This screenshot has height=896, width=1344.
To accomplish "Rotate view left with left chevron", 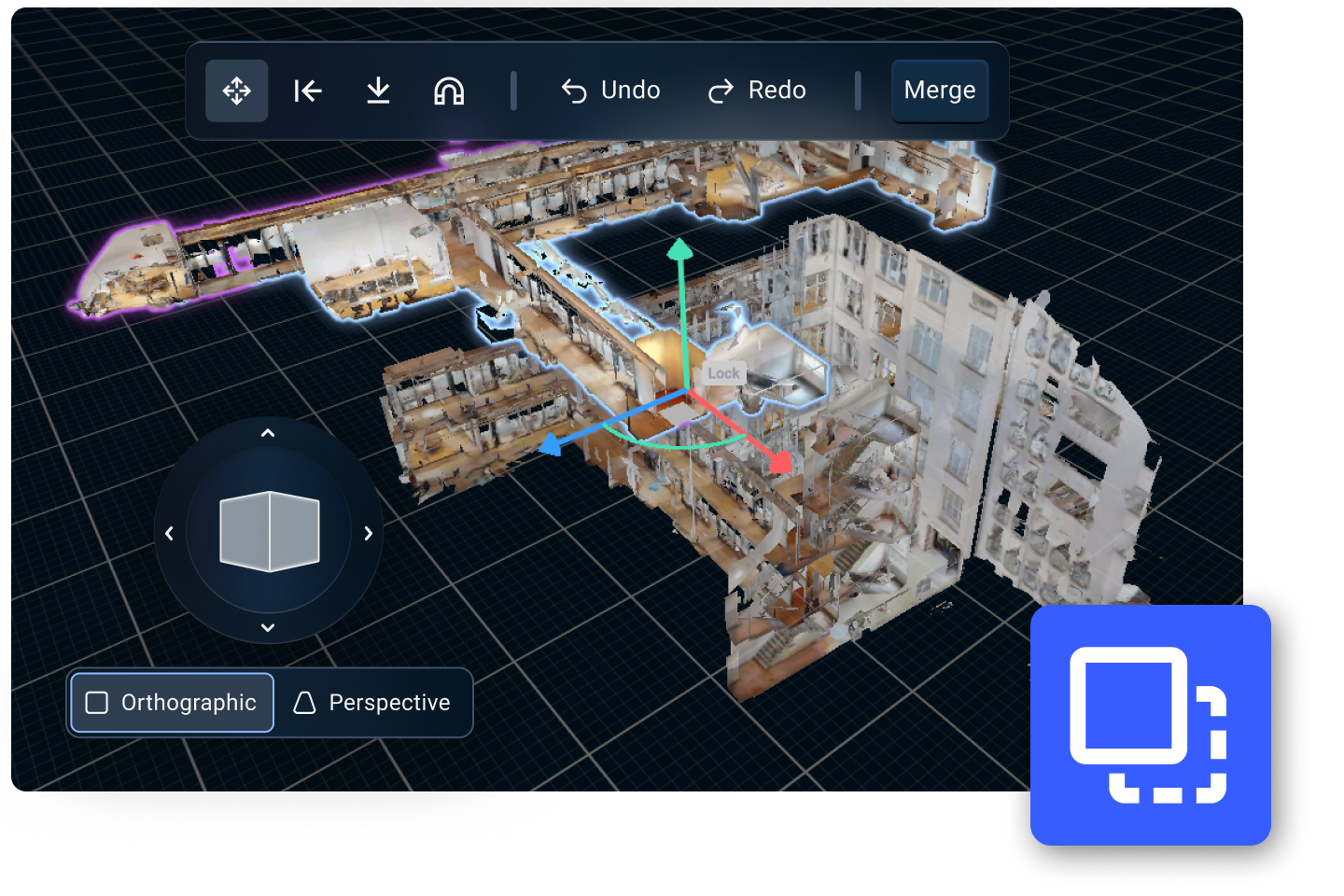I will (169, 533).
